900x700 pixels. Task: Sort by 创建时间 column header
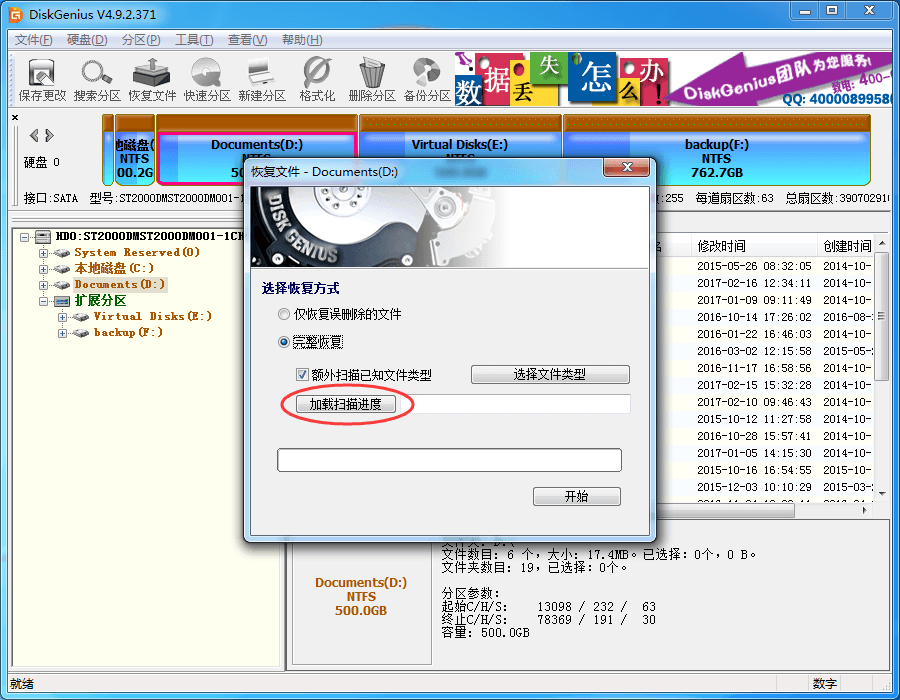point(847,246)
